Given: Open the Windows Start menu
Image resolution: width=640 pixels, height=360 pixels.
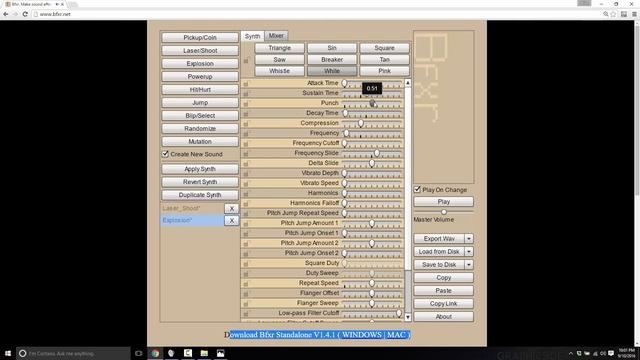Looking at the screenshot, I should [8, 353].
